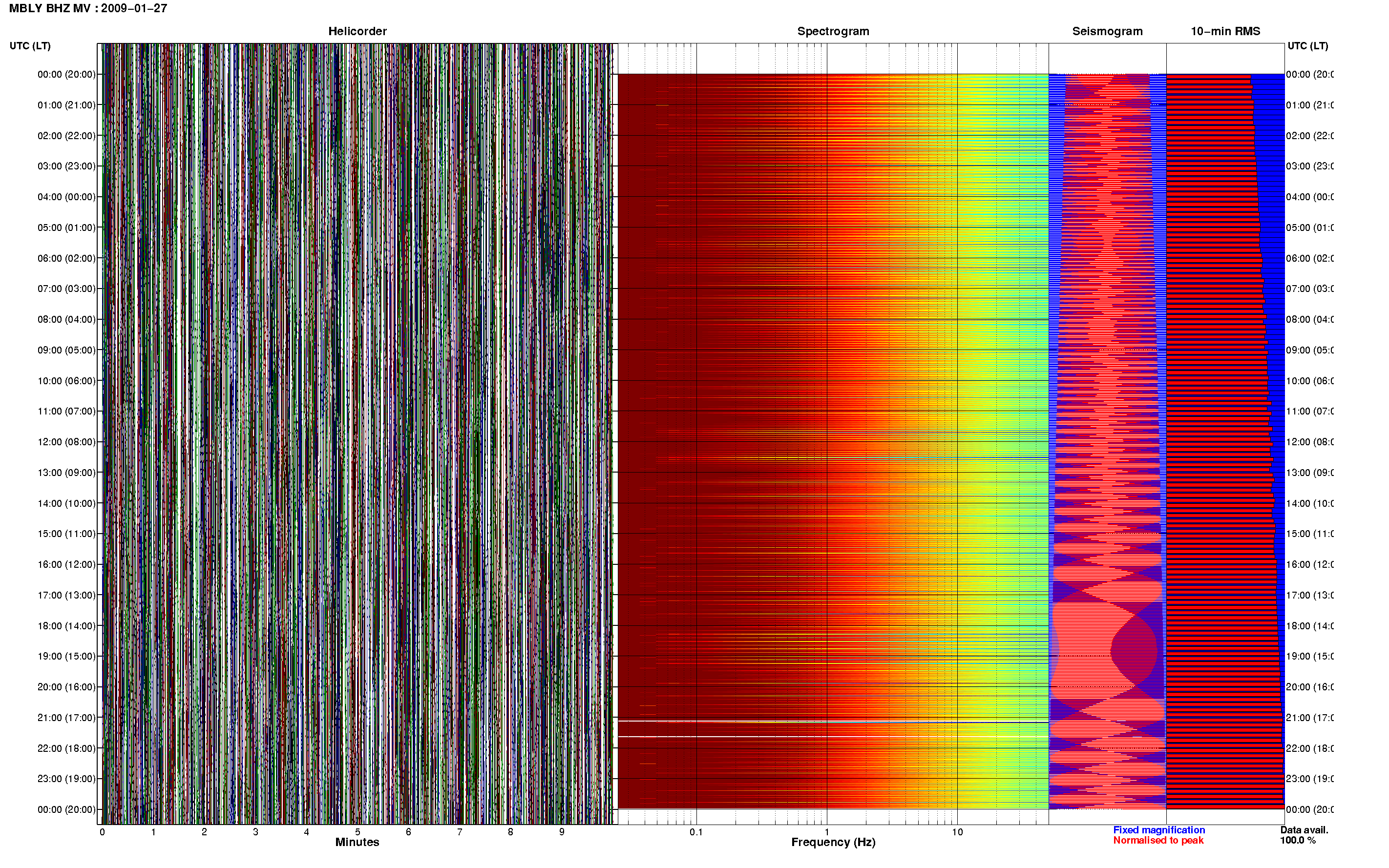Viewport: 1389px width, 868px height.
Task: Select the 'Frequency (Hz)' axis title
Action: click(833, 843)
